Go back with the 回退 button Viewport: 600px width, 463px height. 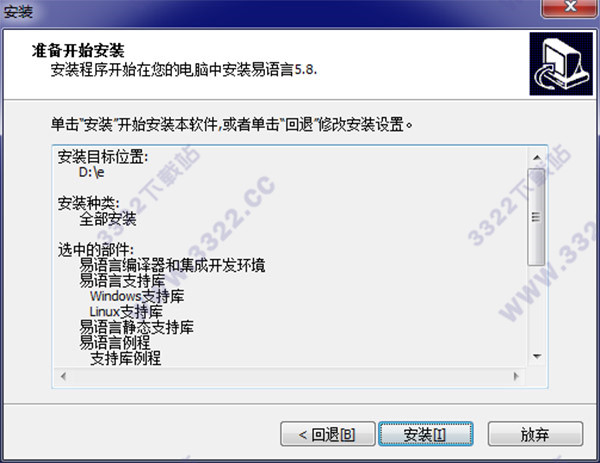(x=328, y=434)
